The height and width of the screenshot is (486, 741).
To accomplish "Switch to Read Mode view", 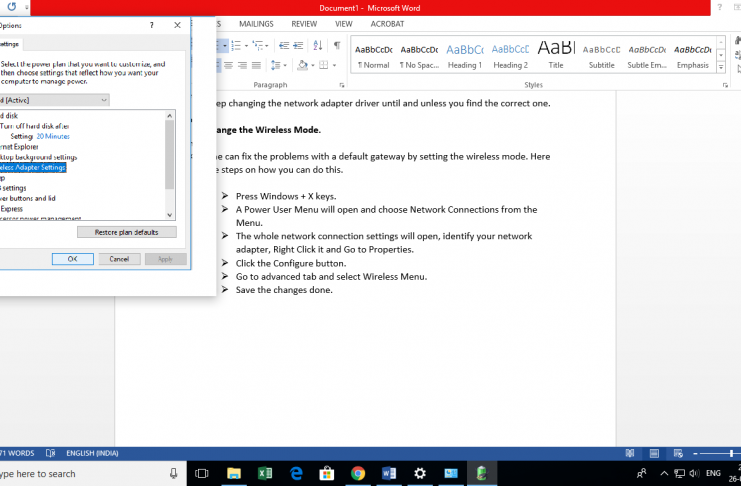I will pyautogui.click(x=630, y=453).
